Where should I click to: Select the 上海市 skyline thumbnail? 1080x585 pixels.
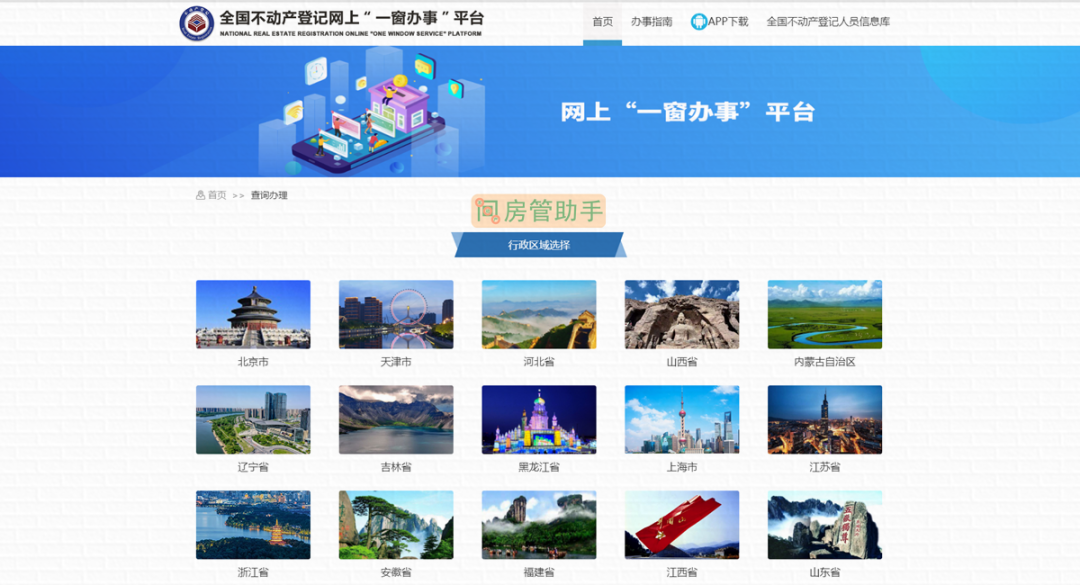tap(682, 419)
